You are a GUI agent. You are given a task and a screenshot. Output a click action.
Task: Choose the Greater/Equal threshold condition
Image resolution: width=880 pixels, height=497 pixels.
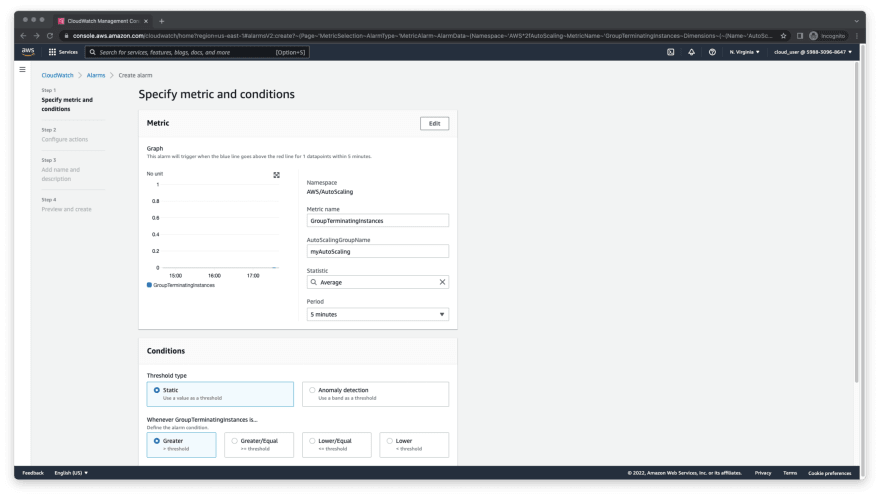(x=259, y=445)
